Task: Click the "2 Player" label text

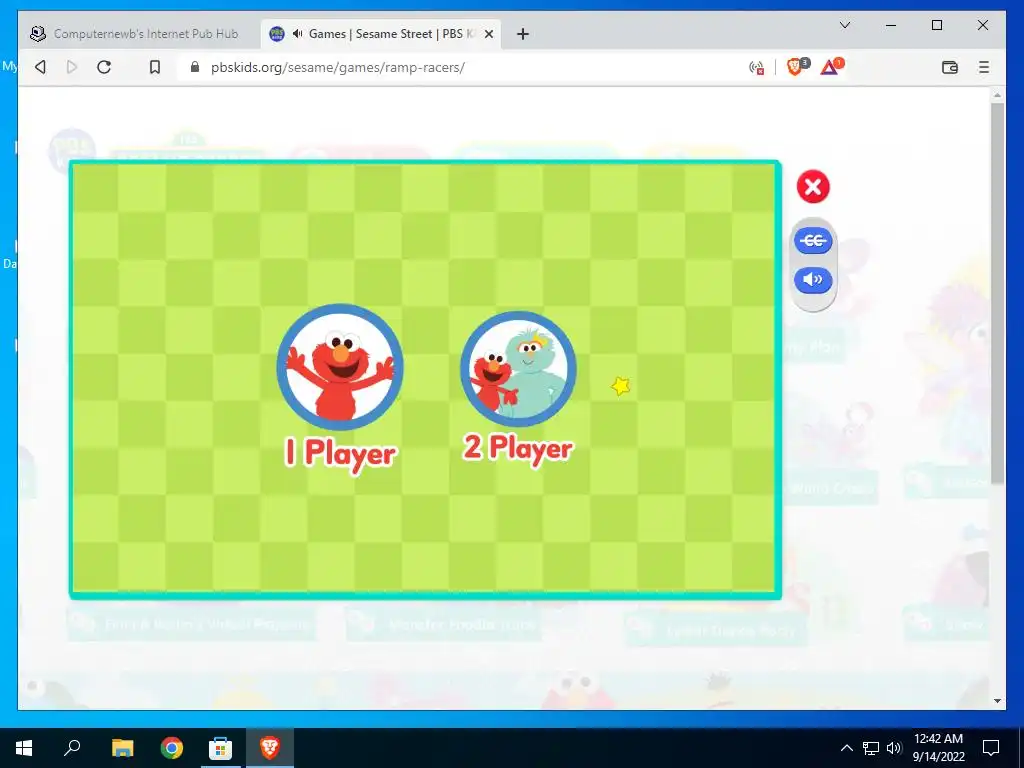Action: pos(519,449)
